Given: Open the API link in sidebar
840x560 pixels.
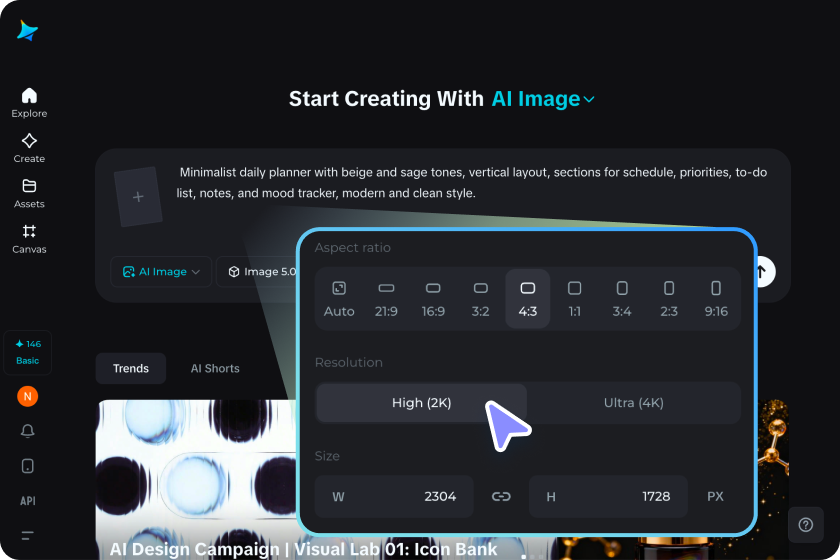Looking at the screenshot, I should click(x=27, y=501).
